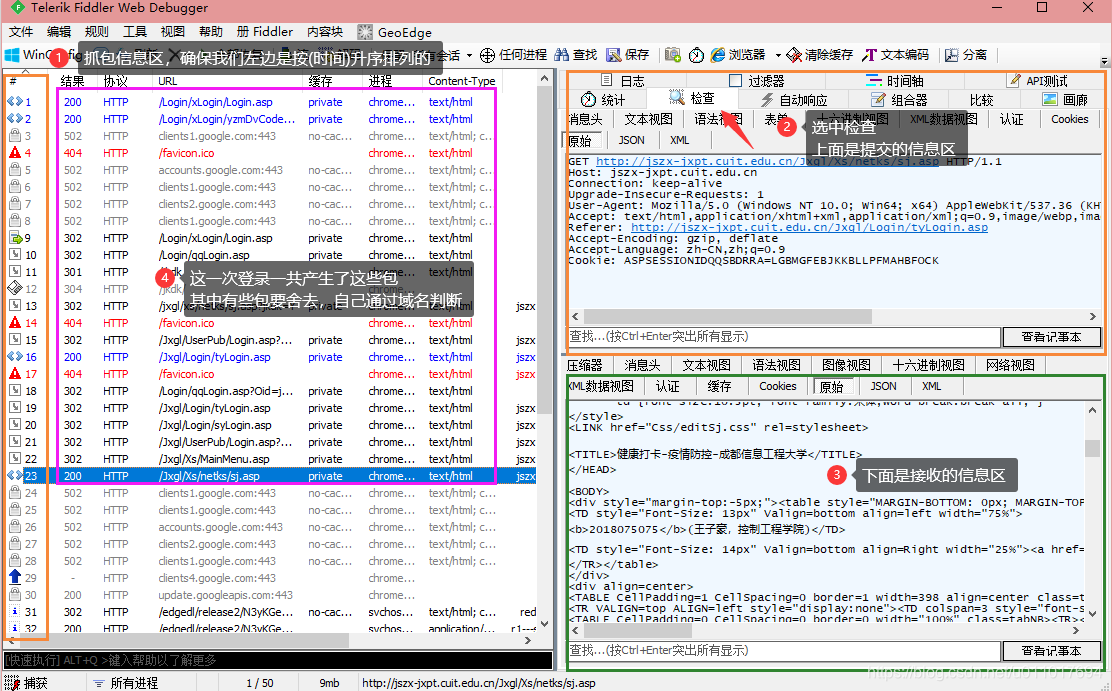Select session 23 /Jxgl/Xs/netks/sj.asp
Image resolution: width=1112 pixels, height=691 pixels.
(270, 476)
